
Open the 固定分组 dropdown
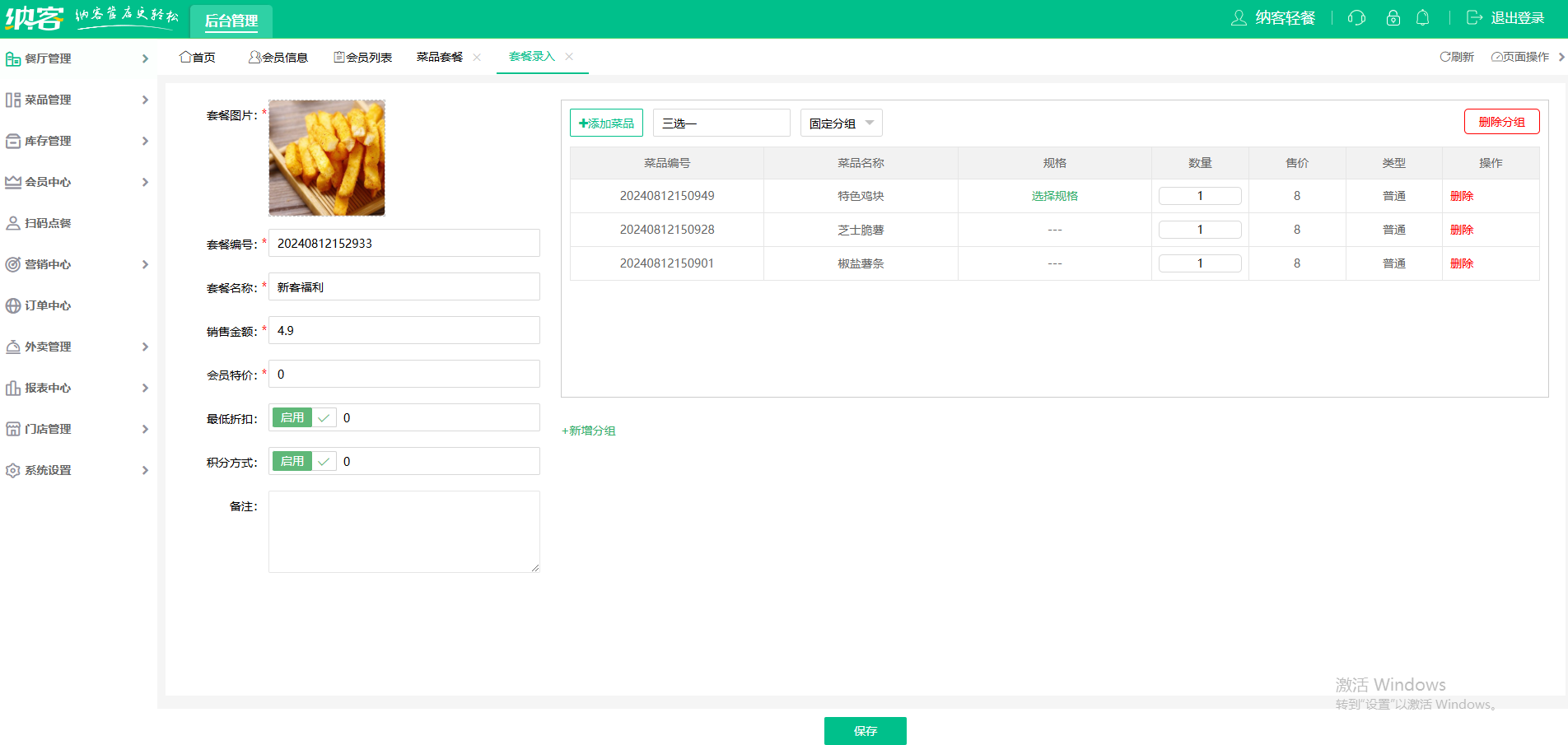point(841,123)
